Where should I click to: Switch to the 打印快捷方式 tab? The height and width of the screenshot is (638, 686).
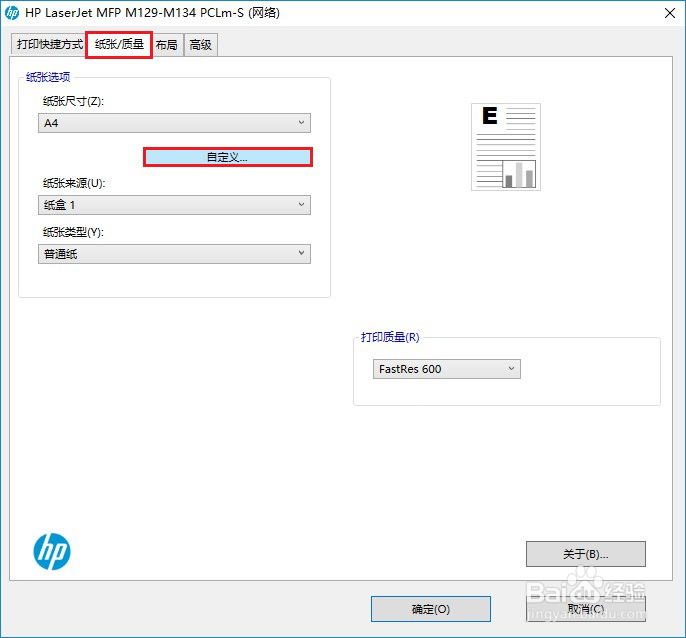point(49,44)
